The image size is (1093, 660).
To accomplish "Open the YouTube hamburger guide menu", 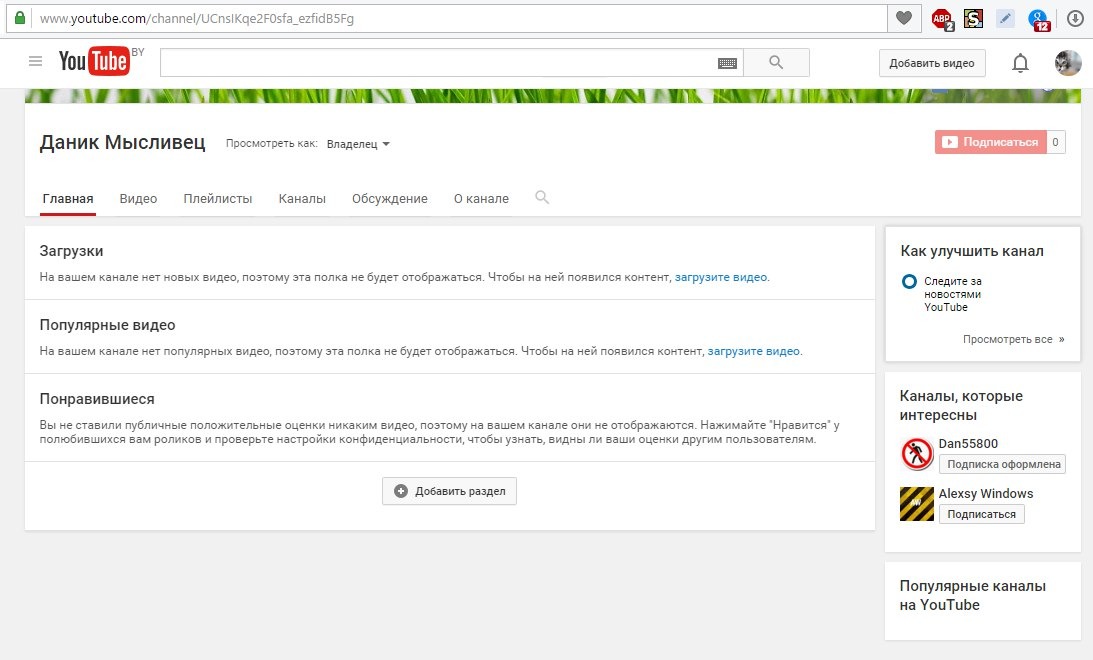I will (x=36, y=61).
